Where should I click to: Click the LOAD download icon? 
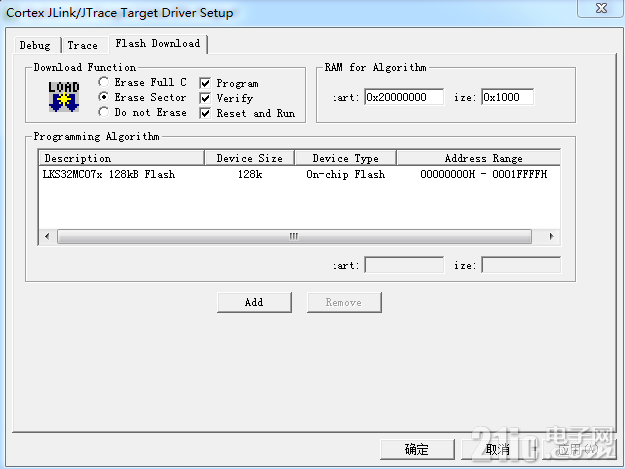click(x=64, y=97)
